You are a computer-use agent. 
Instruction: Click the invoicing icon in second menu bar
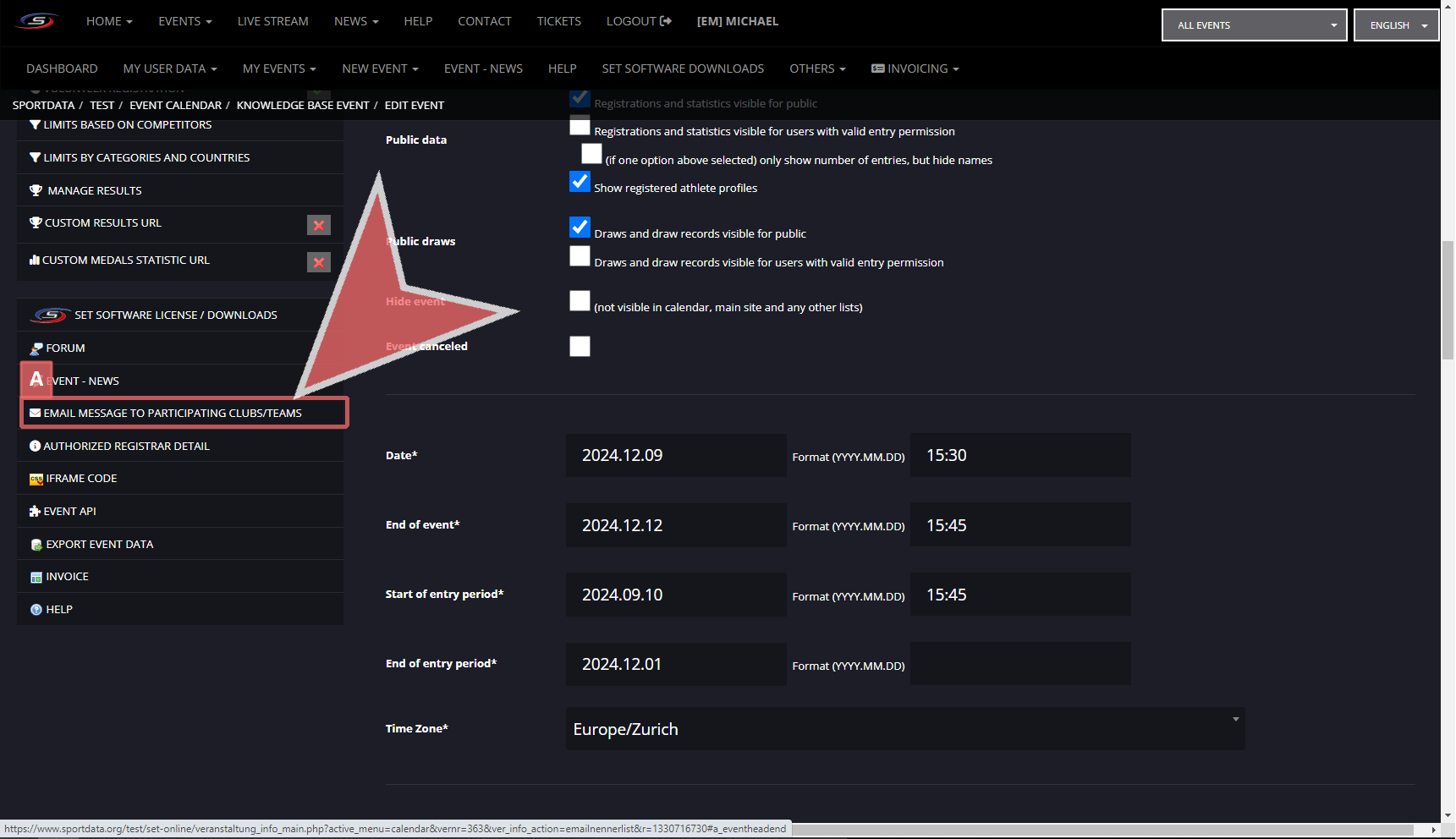click(877, 69)
